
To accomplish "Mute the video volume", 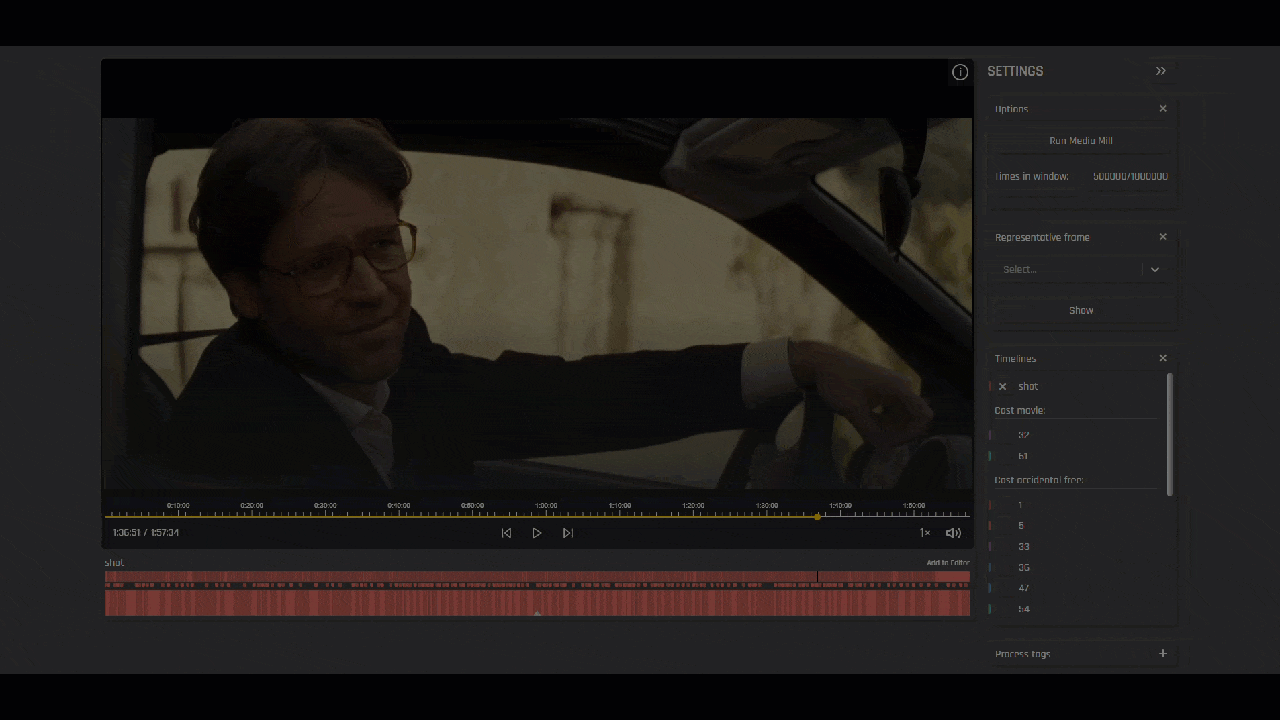I will 953,533.
